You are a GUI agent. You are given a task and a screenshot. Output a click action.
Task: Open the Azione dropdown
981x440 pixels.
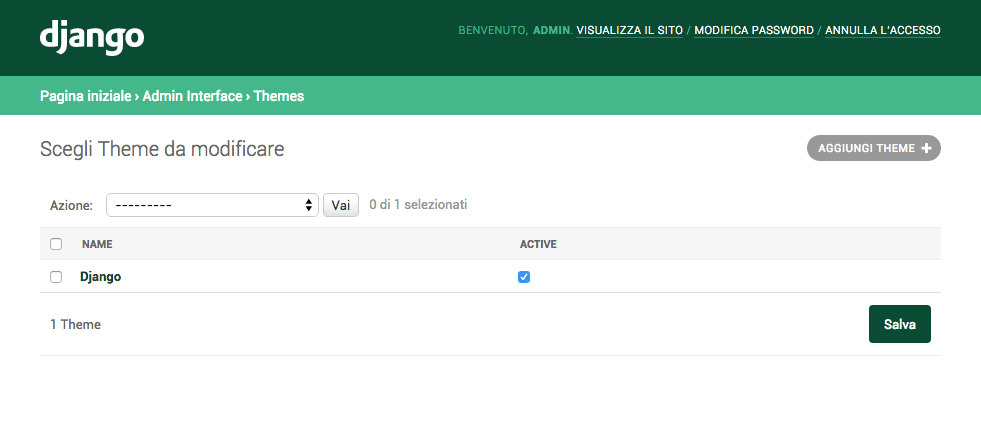213,205
